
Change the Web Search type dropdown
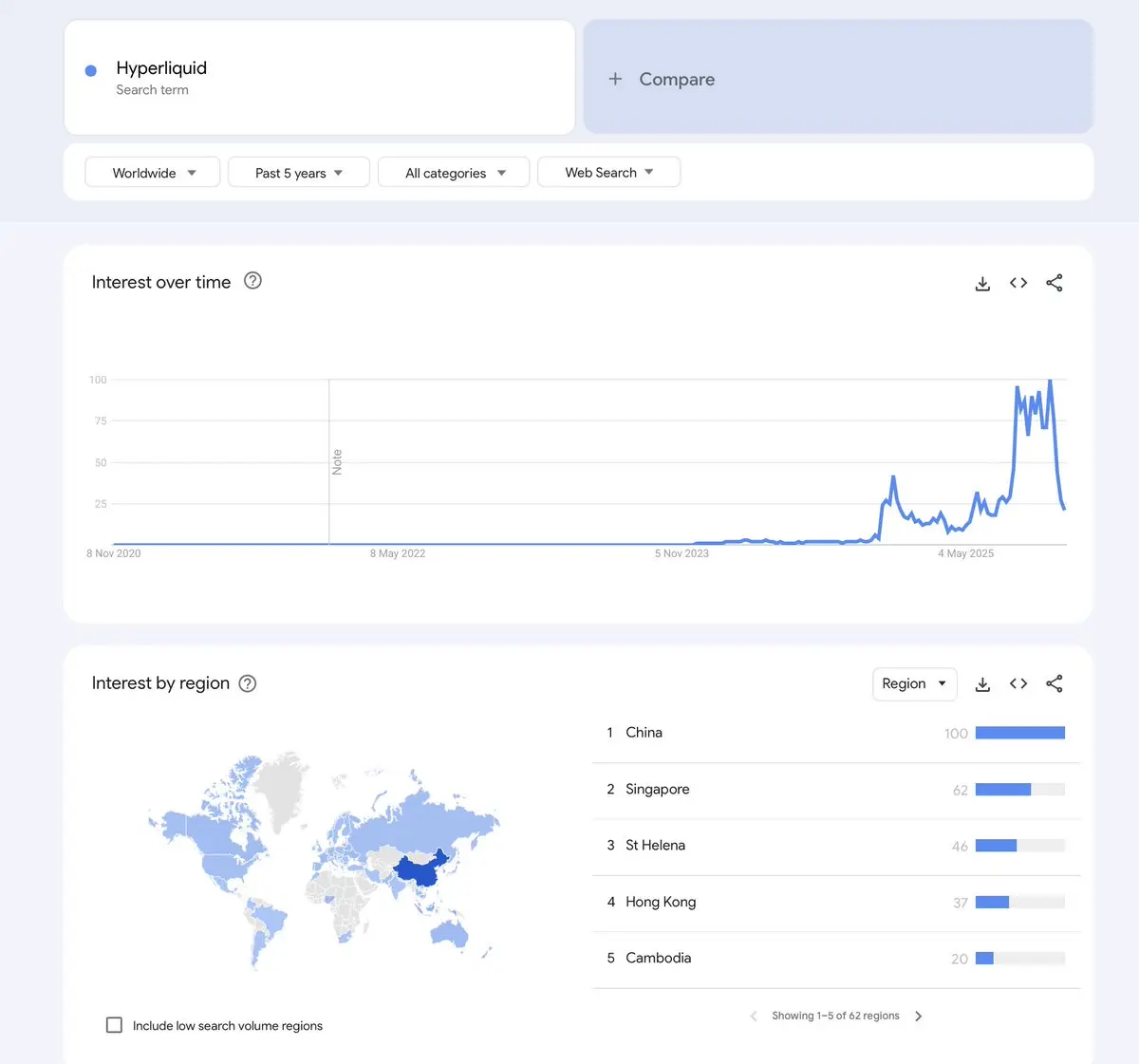tap(608, 173)
